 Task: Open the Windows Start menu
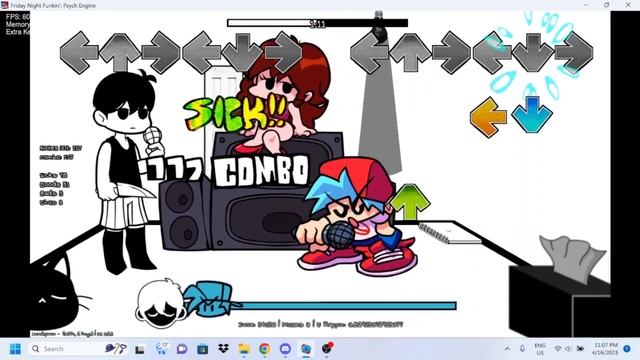pos(15,349)
